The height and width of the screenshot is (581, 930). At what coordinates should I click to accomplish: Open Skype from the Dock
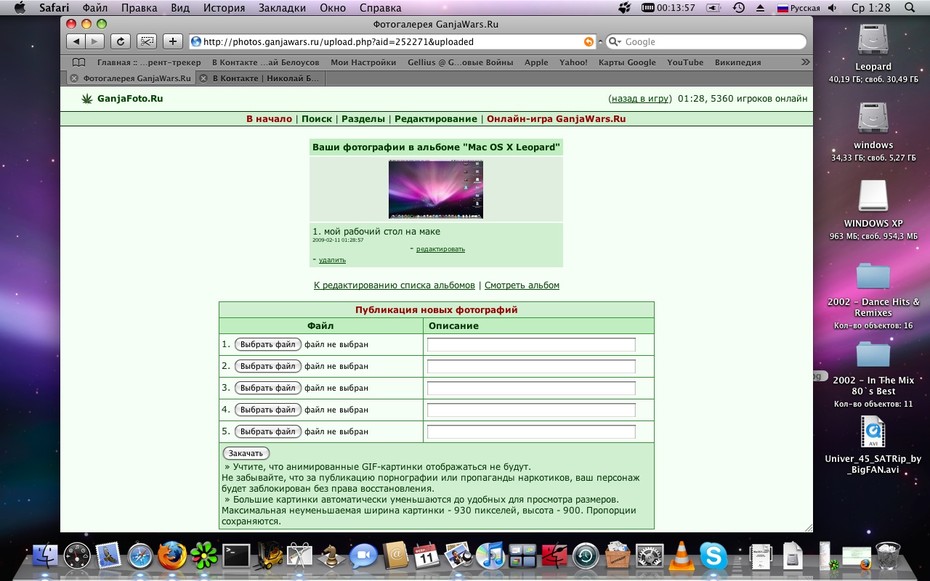tap(713, 556)
